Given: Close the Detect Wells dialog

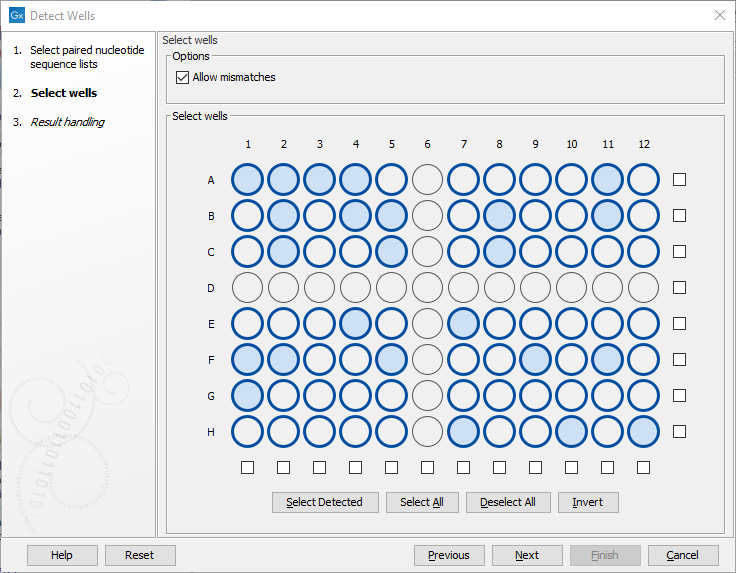Looking at the screenshot, I should [x=719, y=15].
